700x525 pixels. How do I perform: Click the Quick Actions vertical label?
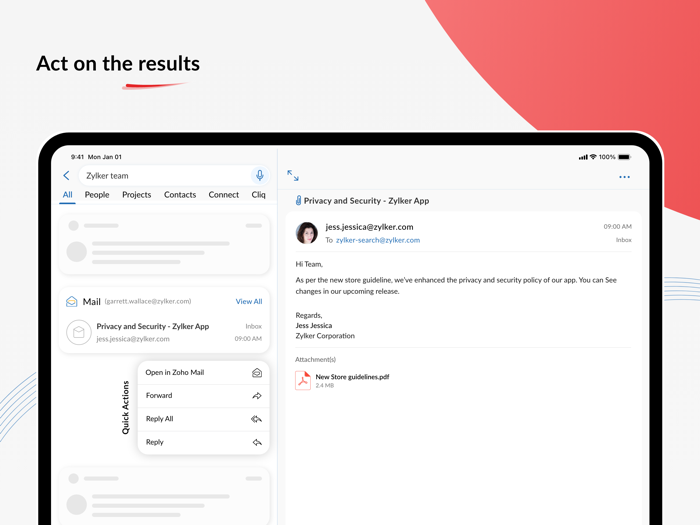click(x=125, y=408)
